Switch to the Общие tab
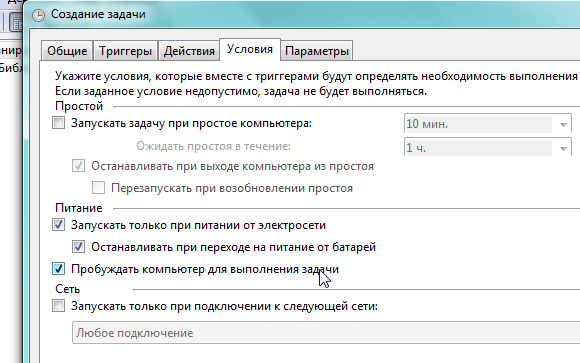The width and height of the screenshot is (580, 363). tap(67, 51)
